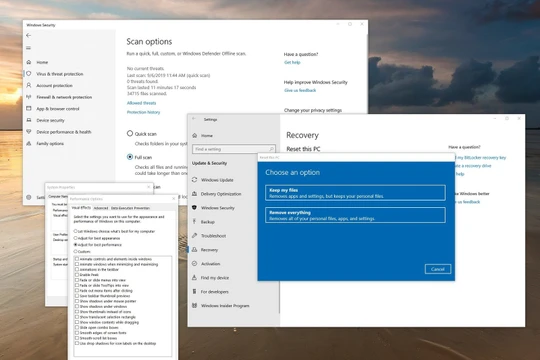Check Show window contents while dragging
The image size is (540, 360).
pos(77,322)
